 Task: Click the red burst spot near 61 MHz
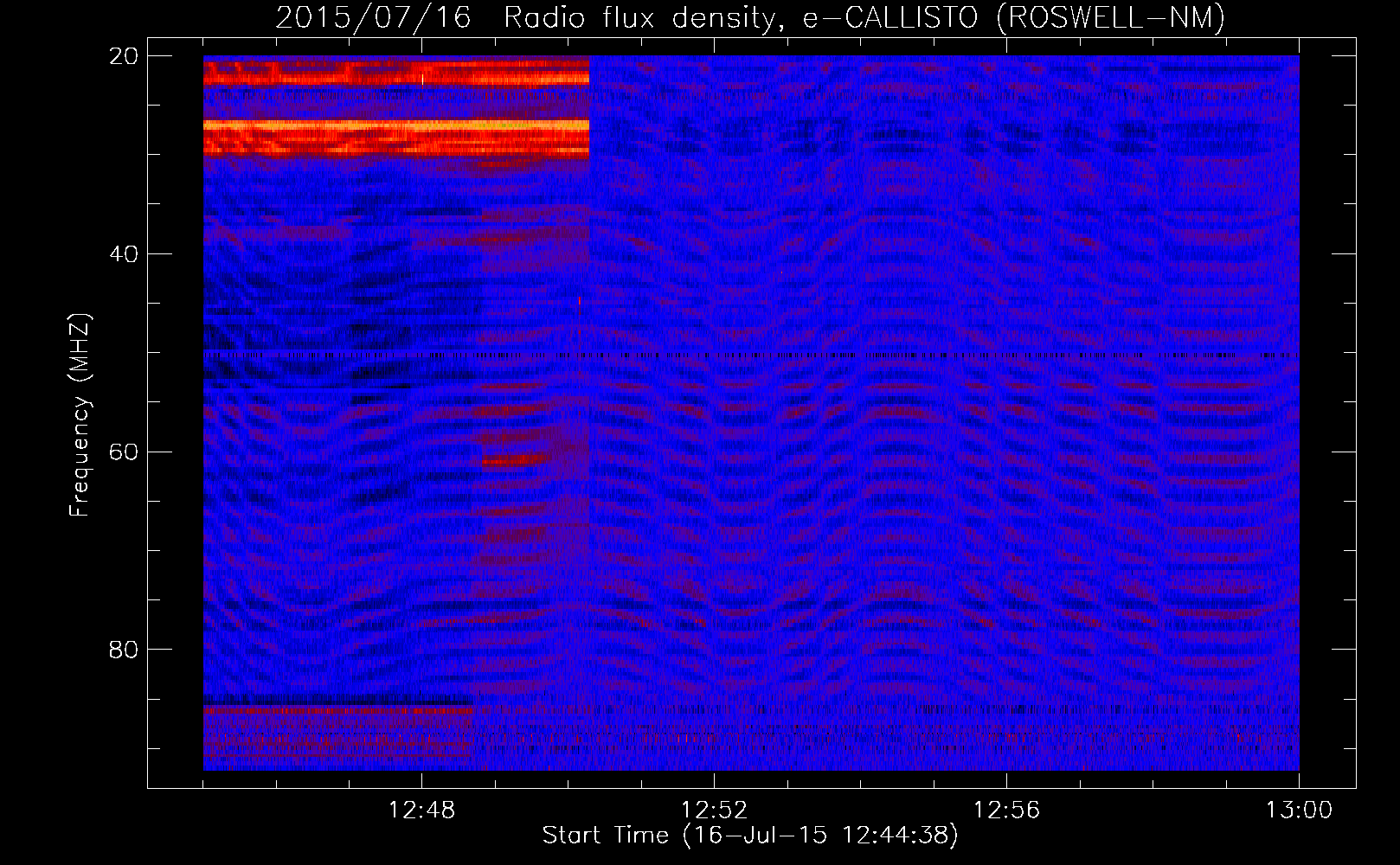[x=515, y=459]
